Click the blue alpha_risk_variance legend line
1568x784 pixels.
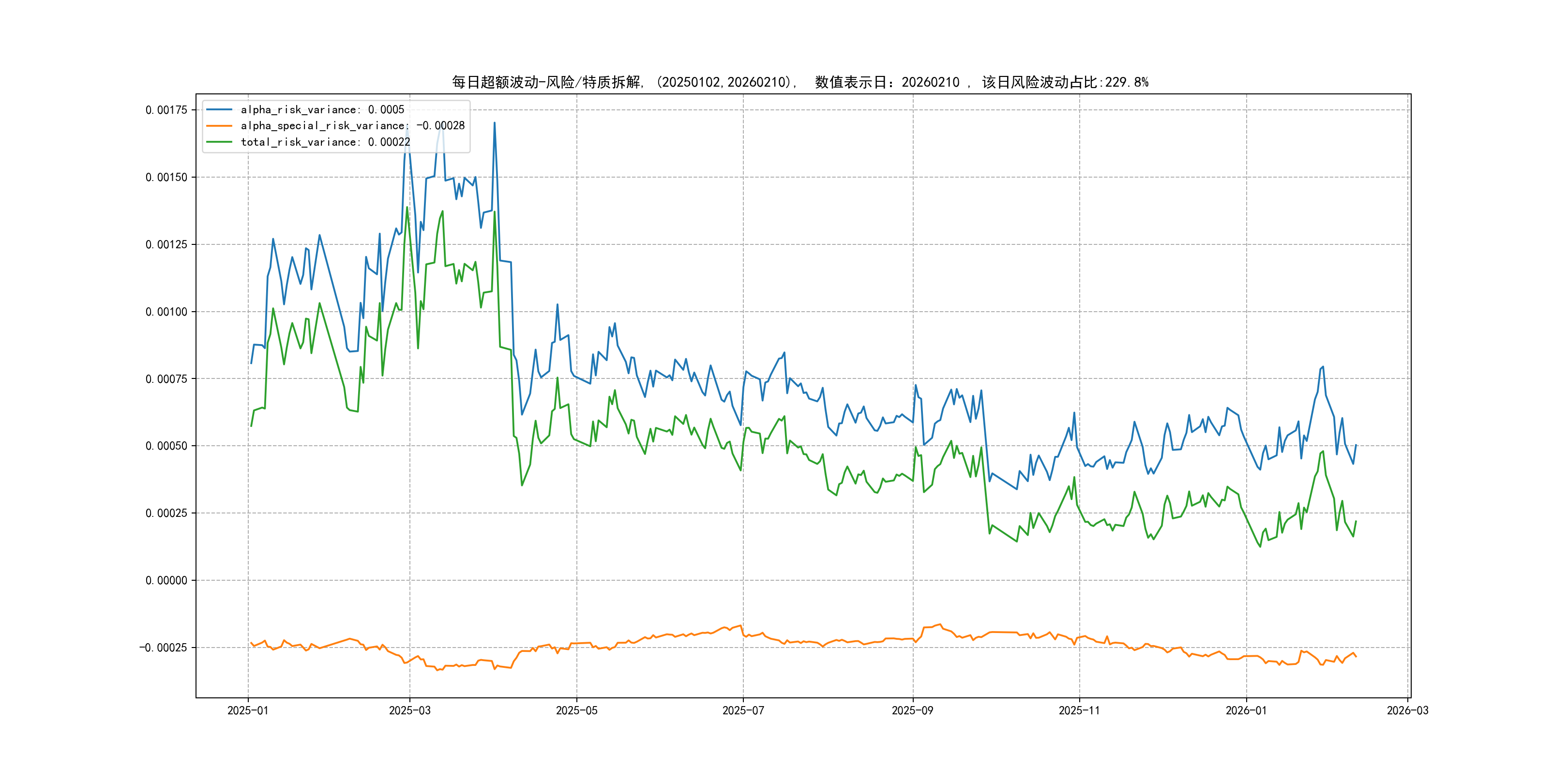[219, 109]
